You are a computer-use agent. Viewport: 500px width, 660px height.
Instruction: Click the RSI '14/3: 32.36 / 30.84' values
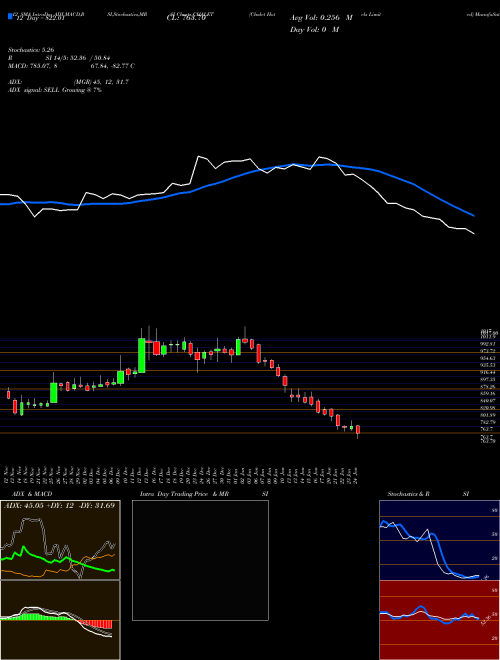pos(80,58)
